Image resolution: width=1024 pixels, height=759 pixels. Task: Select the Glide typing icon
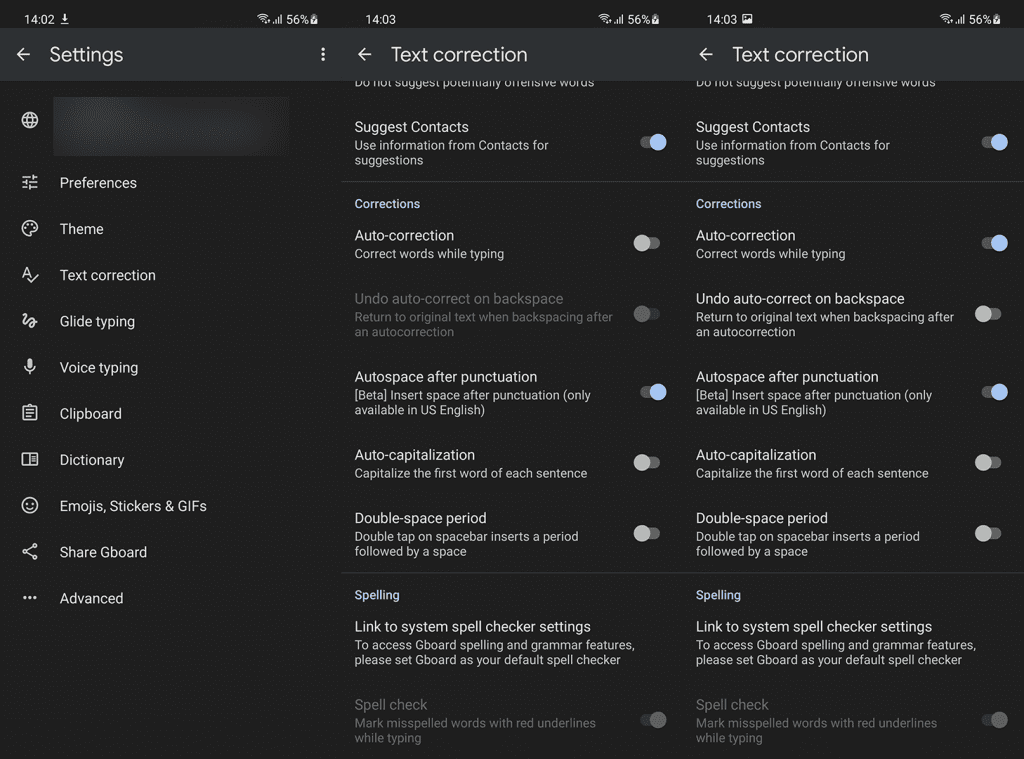click(29, 321)
